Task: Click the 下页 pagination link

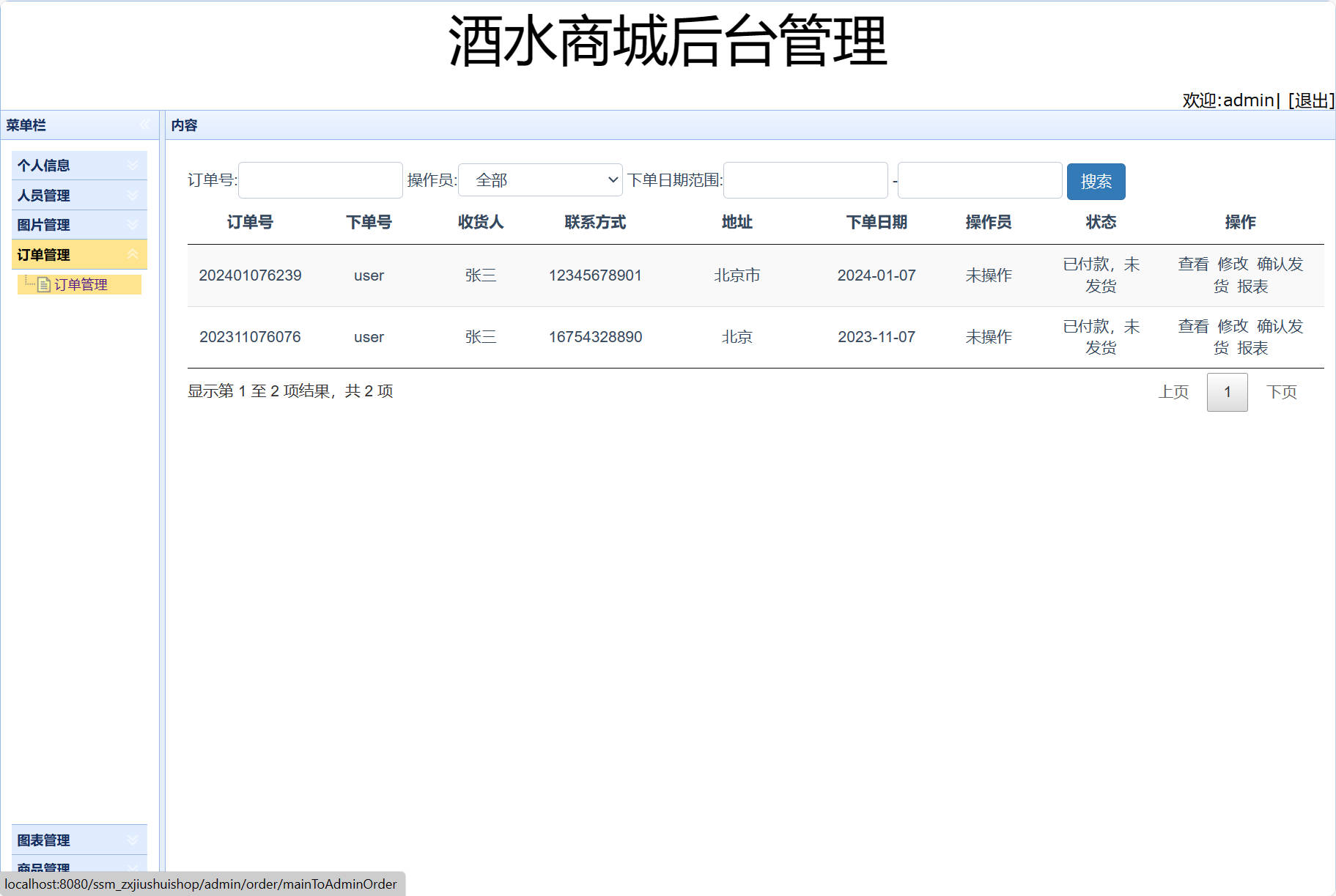Action: 1282,392
